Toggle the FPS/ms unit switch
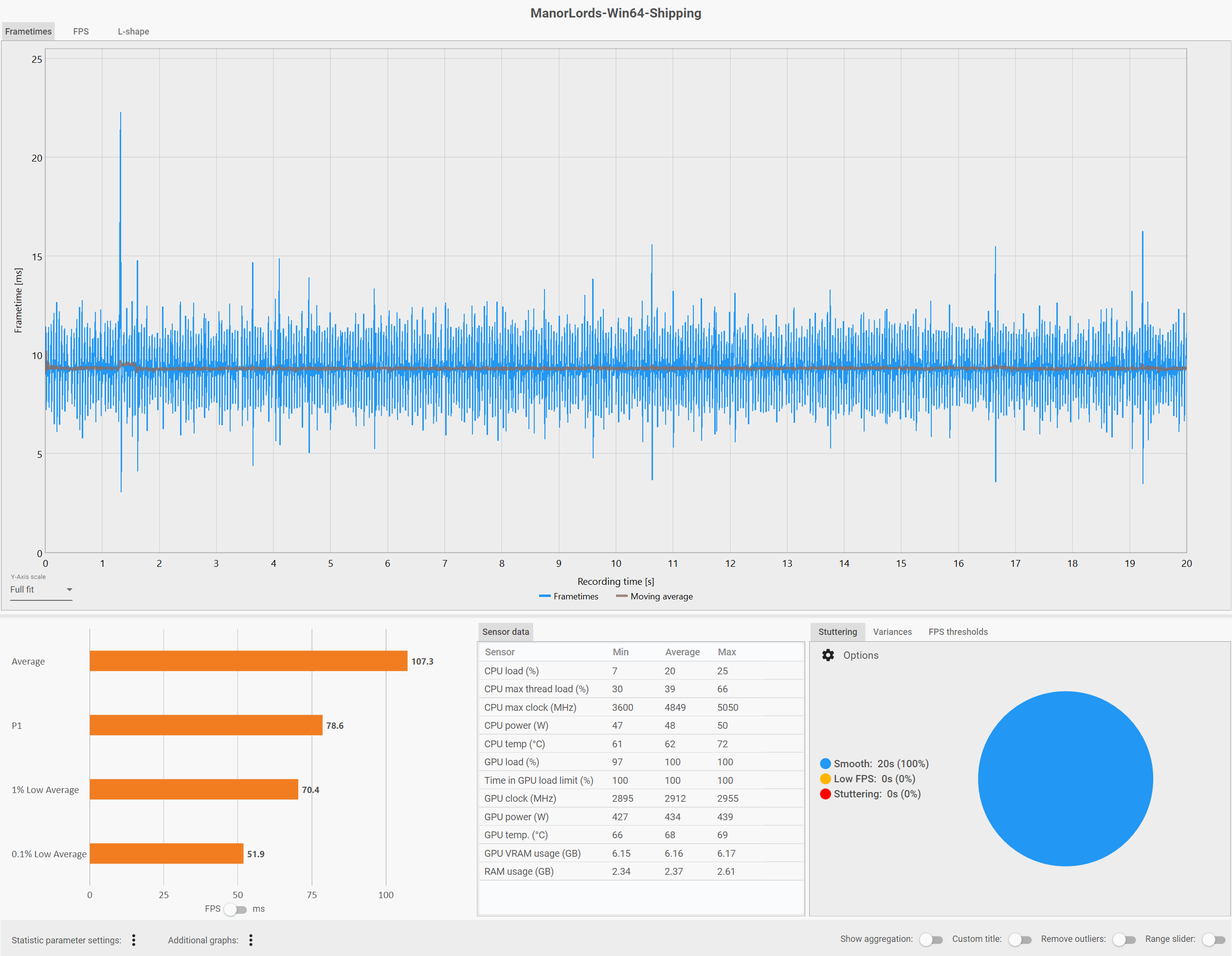The width and height of the screenshot is (1232, 956). point(235,909)
